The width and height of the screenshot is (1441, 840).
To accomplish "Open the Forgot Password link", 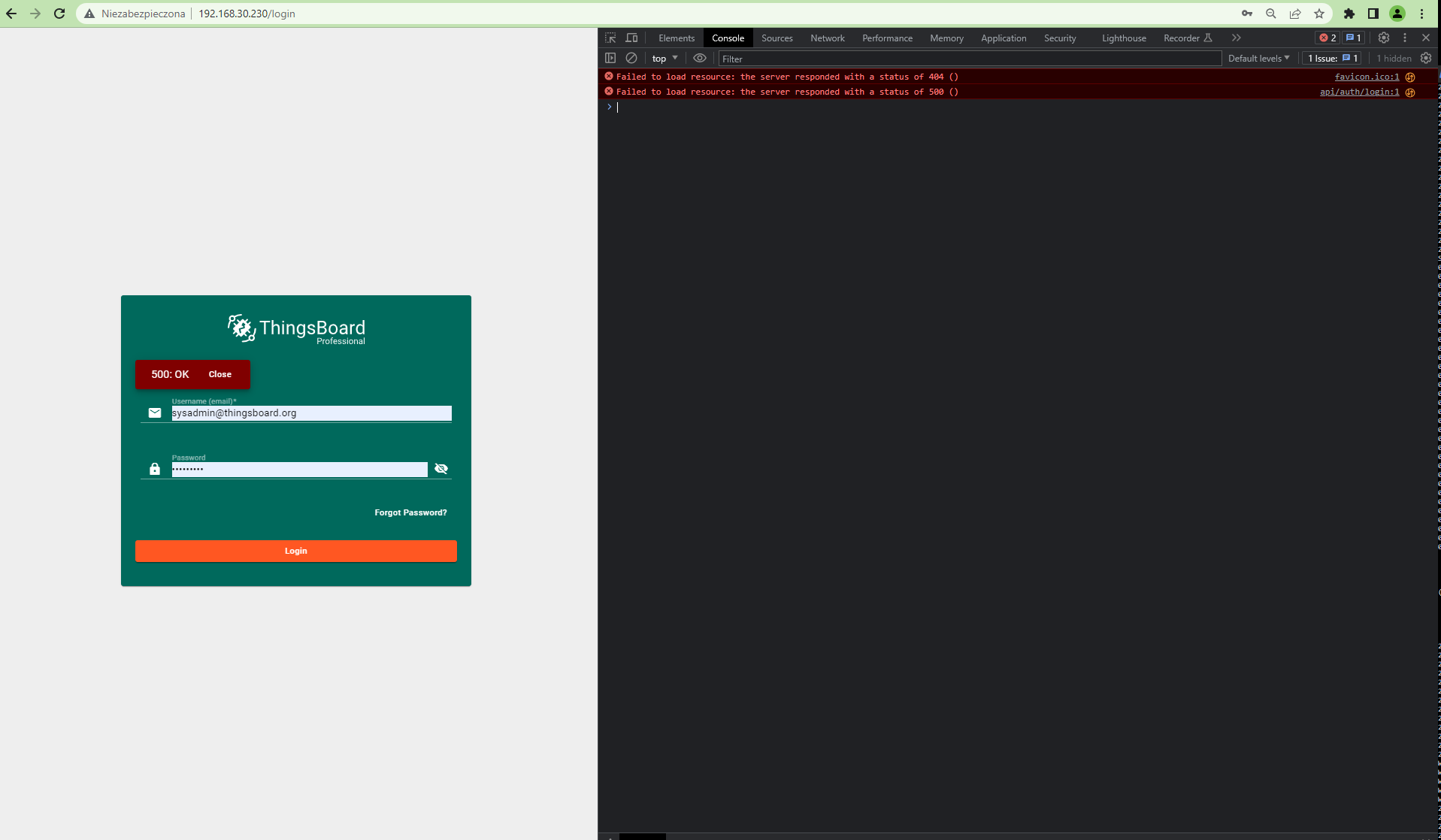I will [410, 512].
